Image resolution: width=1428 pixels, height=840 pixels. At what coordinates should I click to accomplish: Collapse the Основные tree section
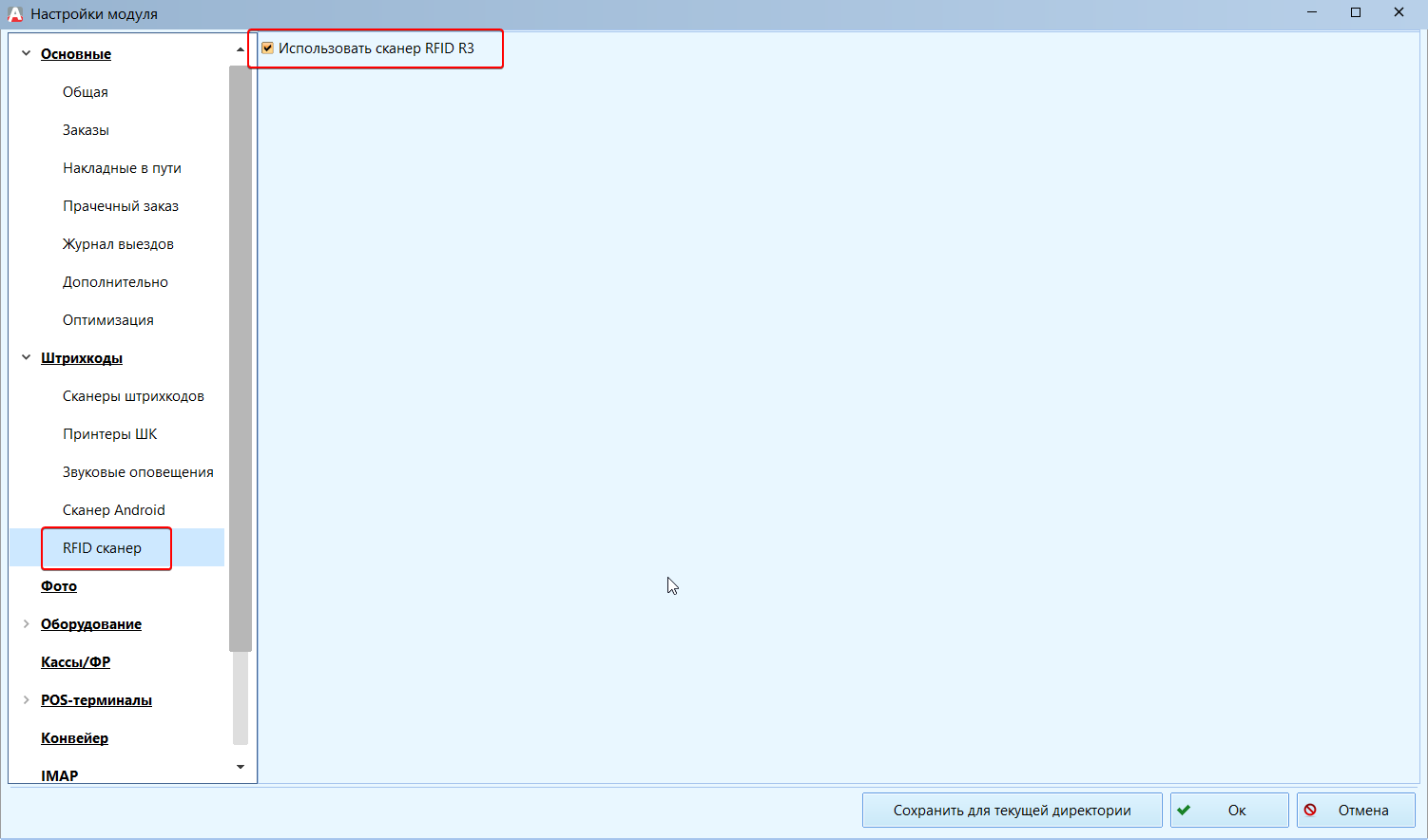point(26,54)
